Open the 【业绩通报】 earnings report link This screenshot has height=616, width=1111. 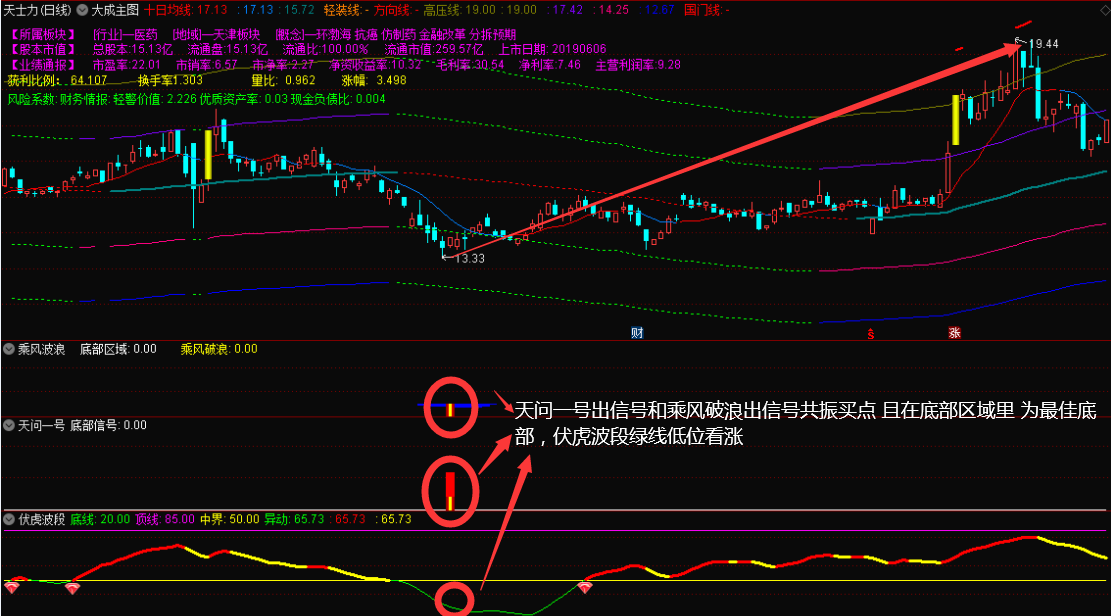(42, 64)
